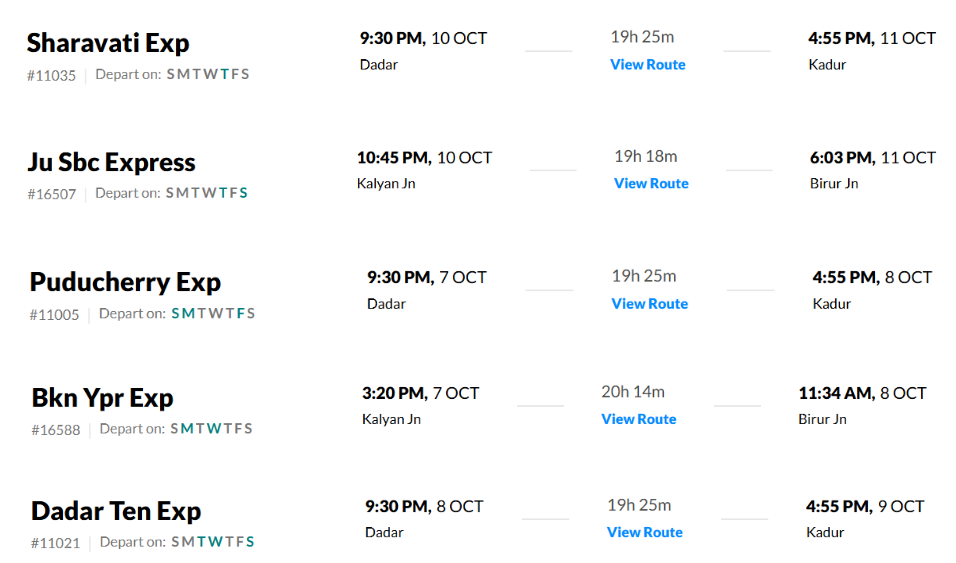
Task: Click Kalyan Jn station under 10:45 PM
Action: 386,184
